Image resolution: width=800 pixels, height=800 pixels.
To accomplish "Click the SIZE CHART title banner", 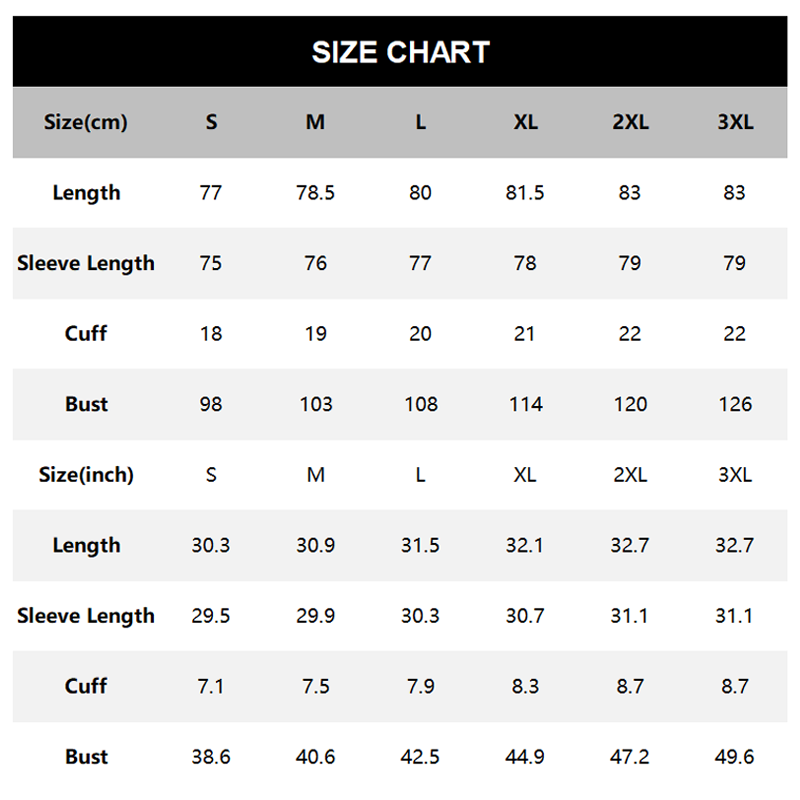I will coord(400,52).
